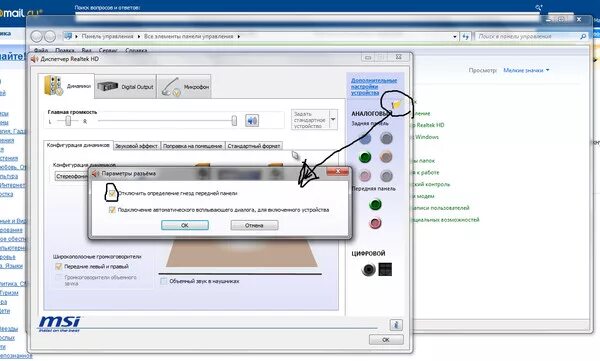The image size is (600, 361).
Task: Expand the address bar history dropdown
Action: 455,36
